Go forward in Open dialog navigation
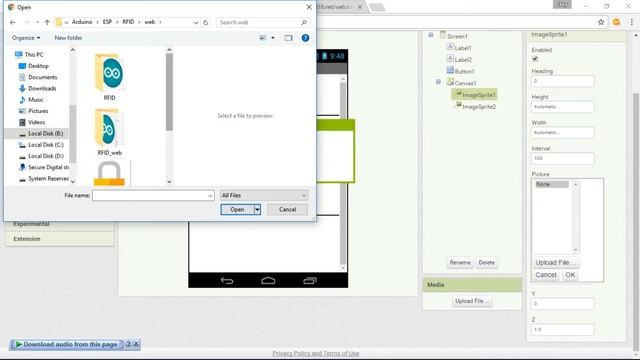The height and width of the screenshot is (360, 640). coord(27,22)
